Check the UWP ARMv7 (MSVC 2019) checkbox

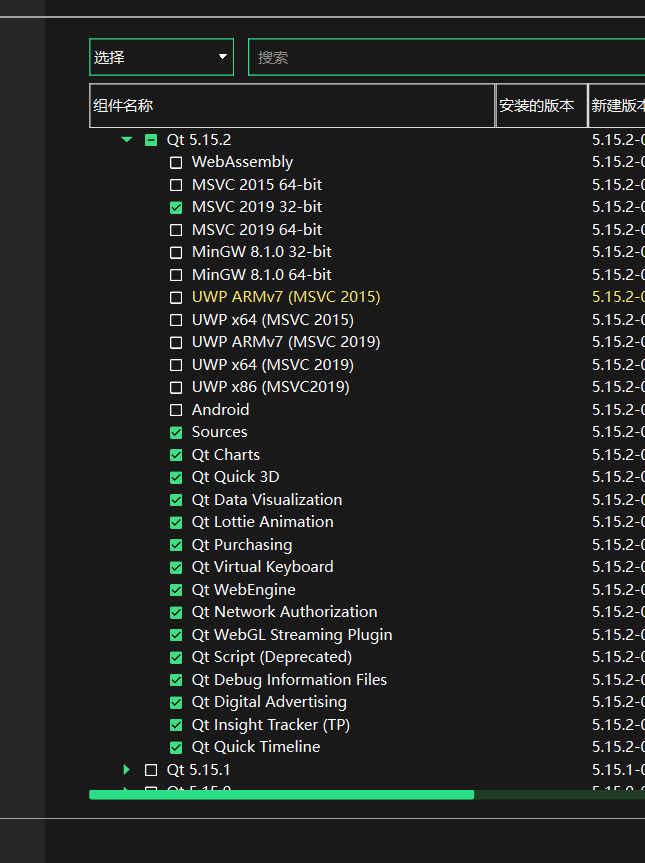pyautogui.click(x=176, y=342)
